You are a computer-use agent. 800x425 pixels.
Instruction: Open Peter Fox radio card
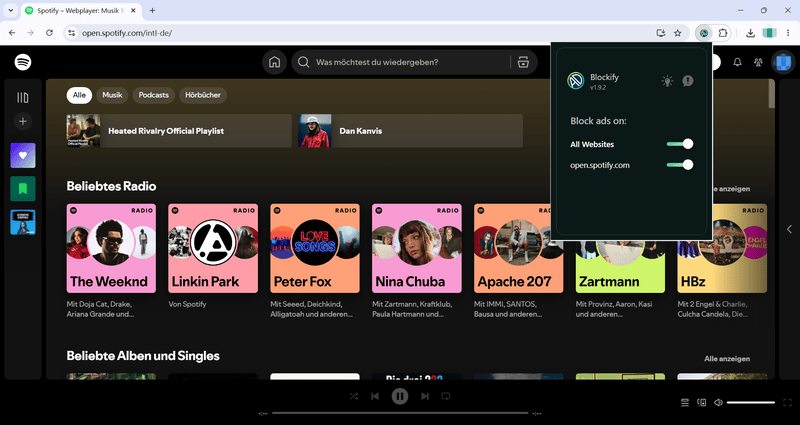(x=315, y=261)
